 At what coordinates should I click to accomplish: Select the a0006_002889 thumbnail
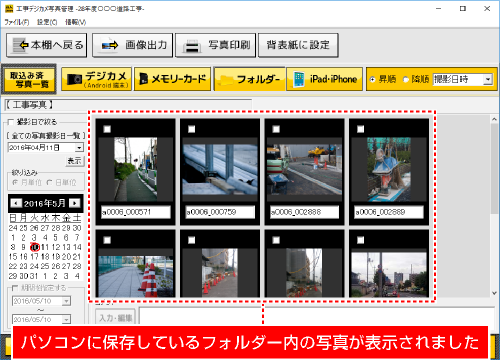click(x=389, y=170)
